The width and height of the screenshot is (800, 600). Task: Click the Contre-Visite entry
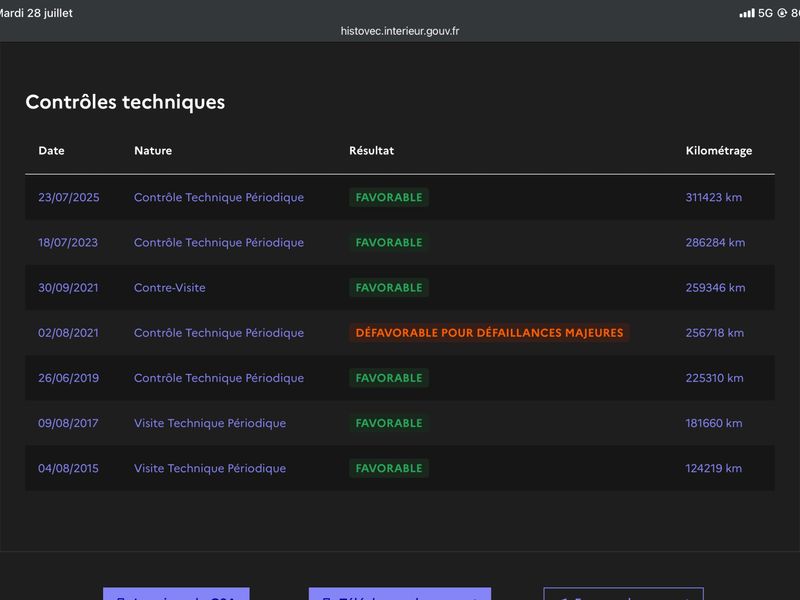click(x=169, y=288)
